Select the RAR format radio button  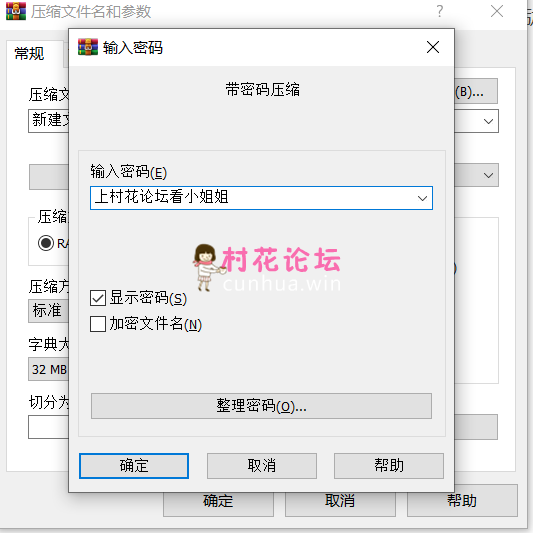[x=46, y=243]
